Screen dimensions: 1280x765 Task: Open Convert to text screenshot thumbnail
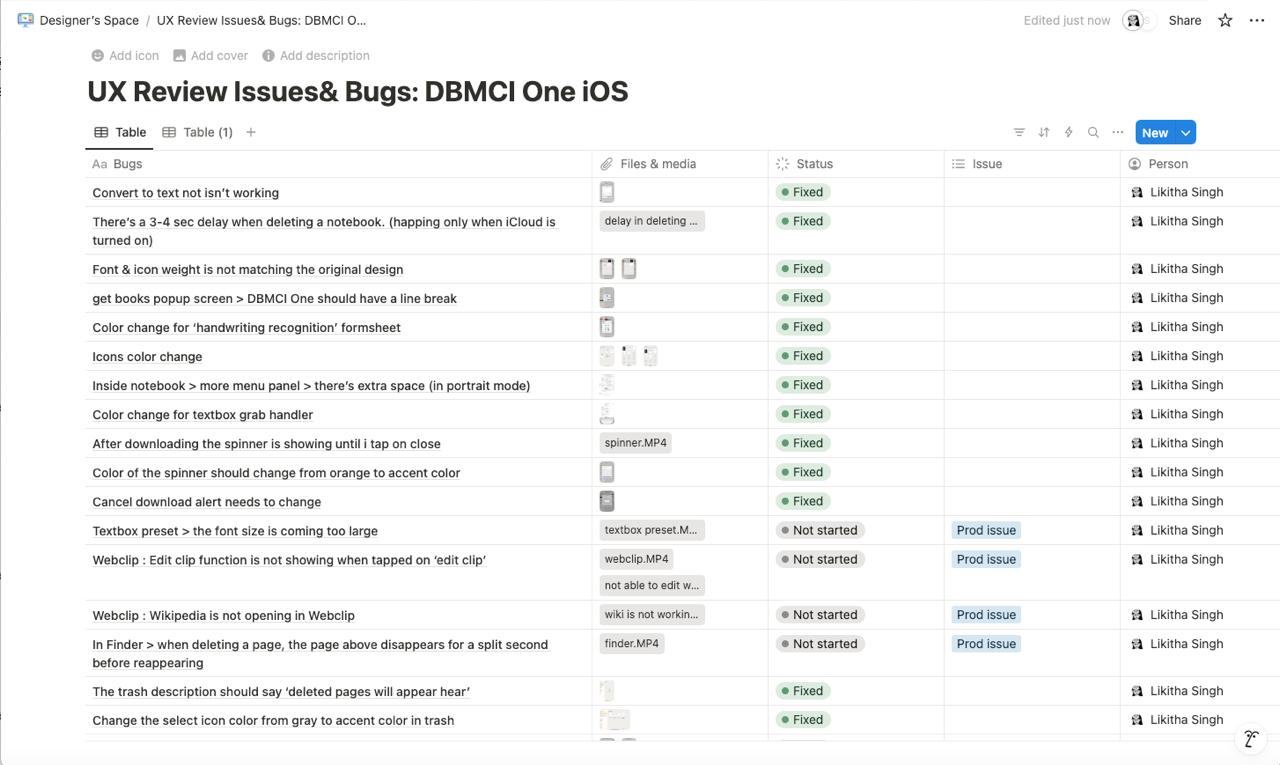[607, 192]
